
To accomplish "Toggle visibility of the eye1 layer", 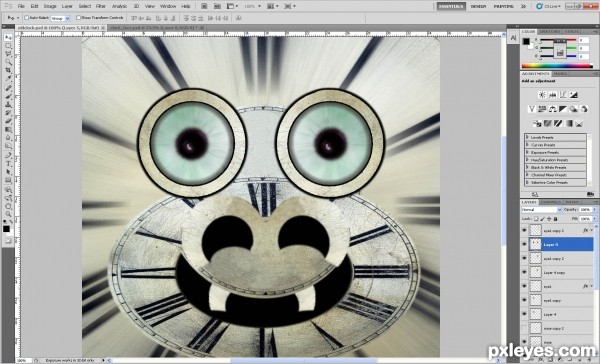I will 524,286.
